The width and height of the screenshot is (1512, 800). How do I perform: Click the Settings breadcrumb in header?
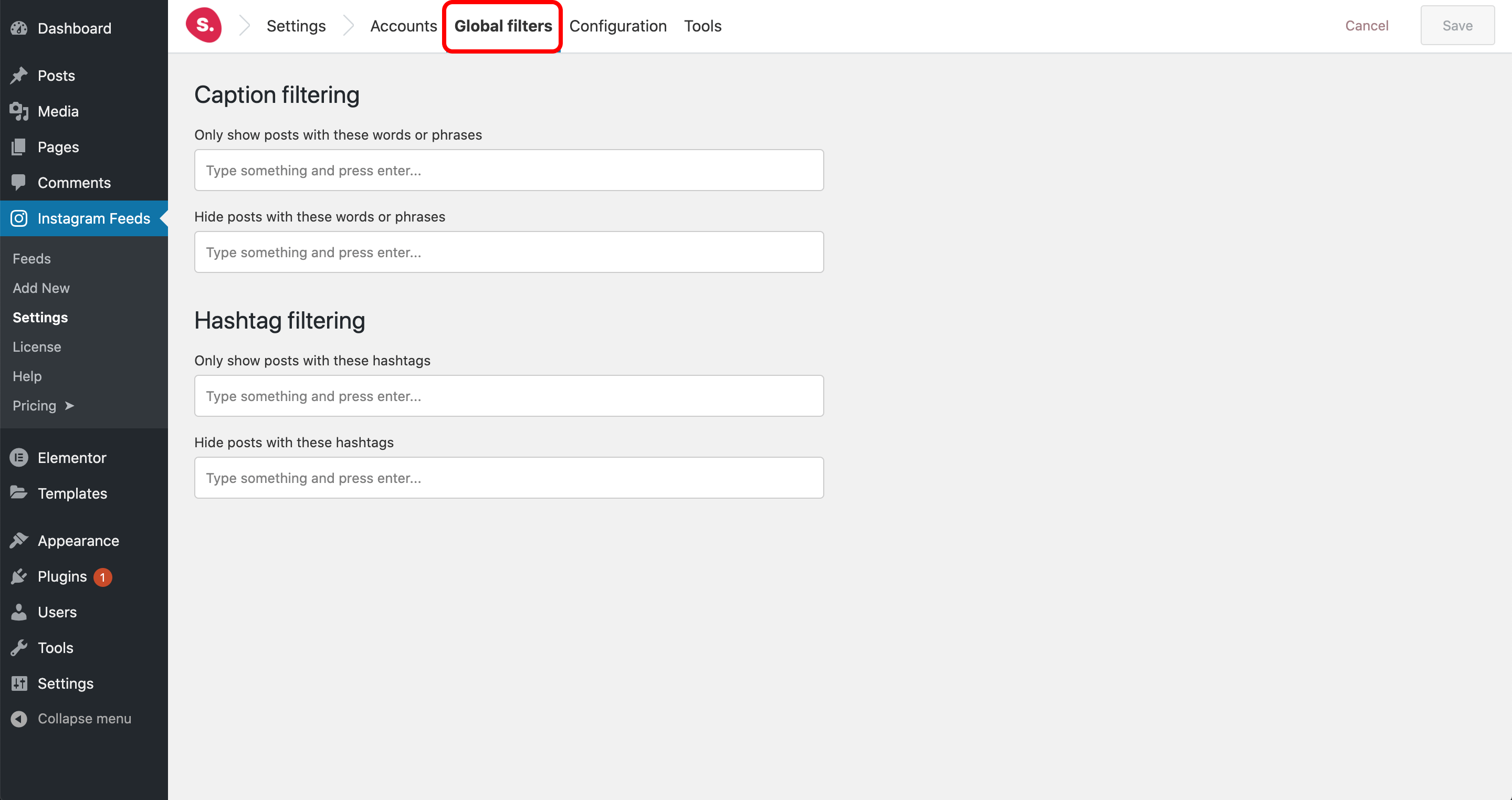(x=296, y=26)
